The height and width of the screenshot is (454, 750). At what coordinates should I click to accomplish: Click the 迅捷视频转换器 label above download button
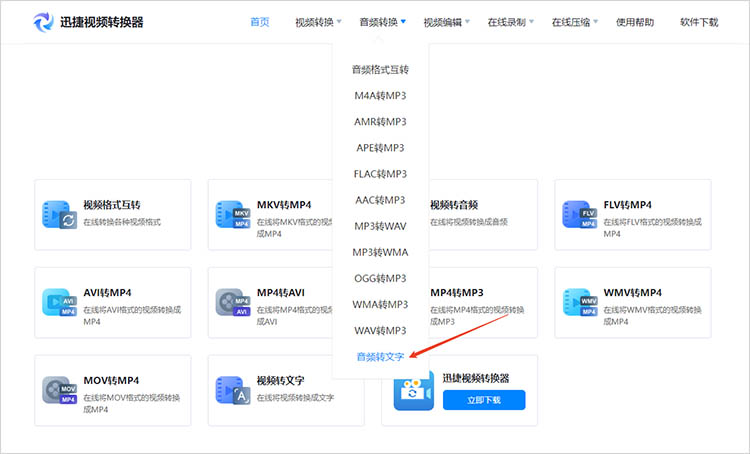point(476,378)
